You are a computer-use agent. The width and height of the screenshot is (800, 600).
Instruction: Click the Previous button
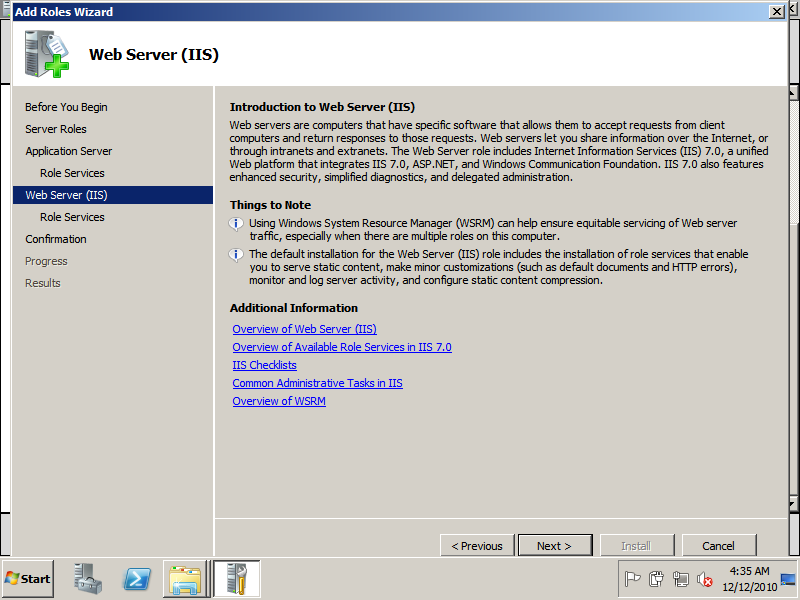click(477, 546)
